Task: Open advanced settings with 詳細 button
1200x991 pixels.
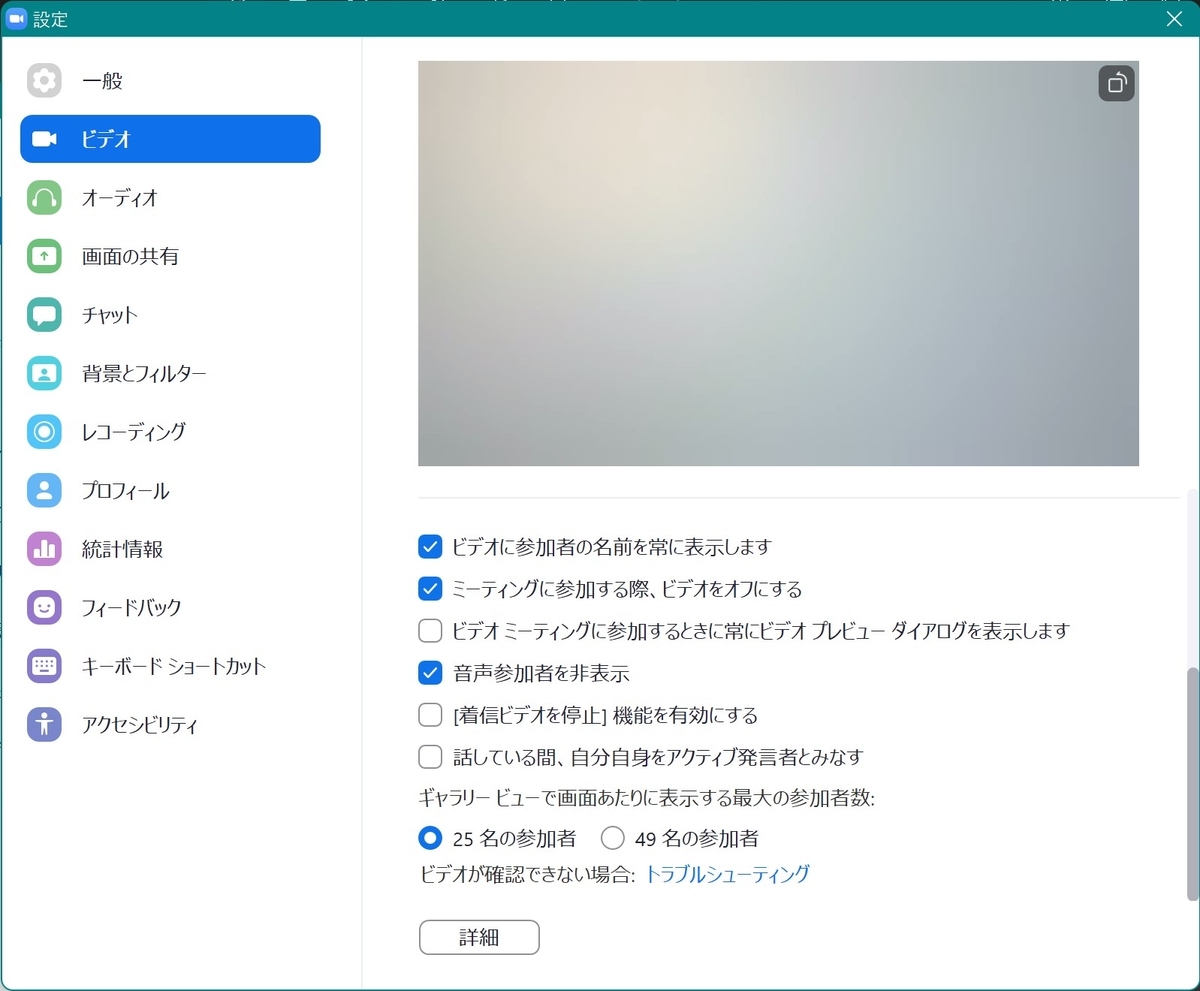Action: pos(478,937)
